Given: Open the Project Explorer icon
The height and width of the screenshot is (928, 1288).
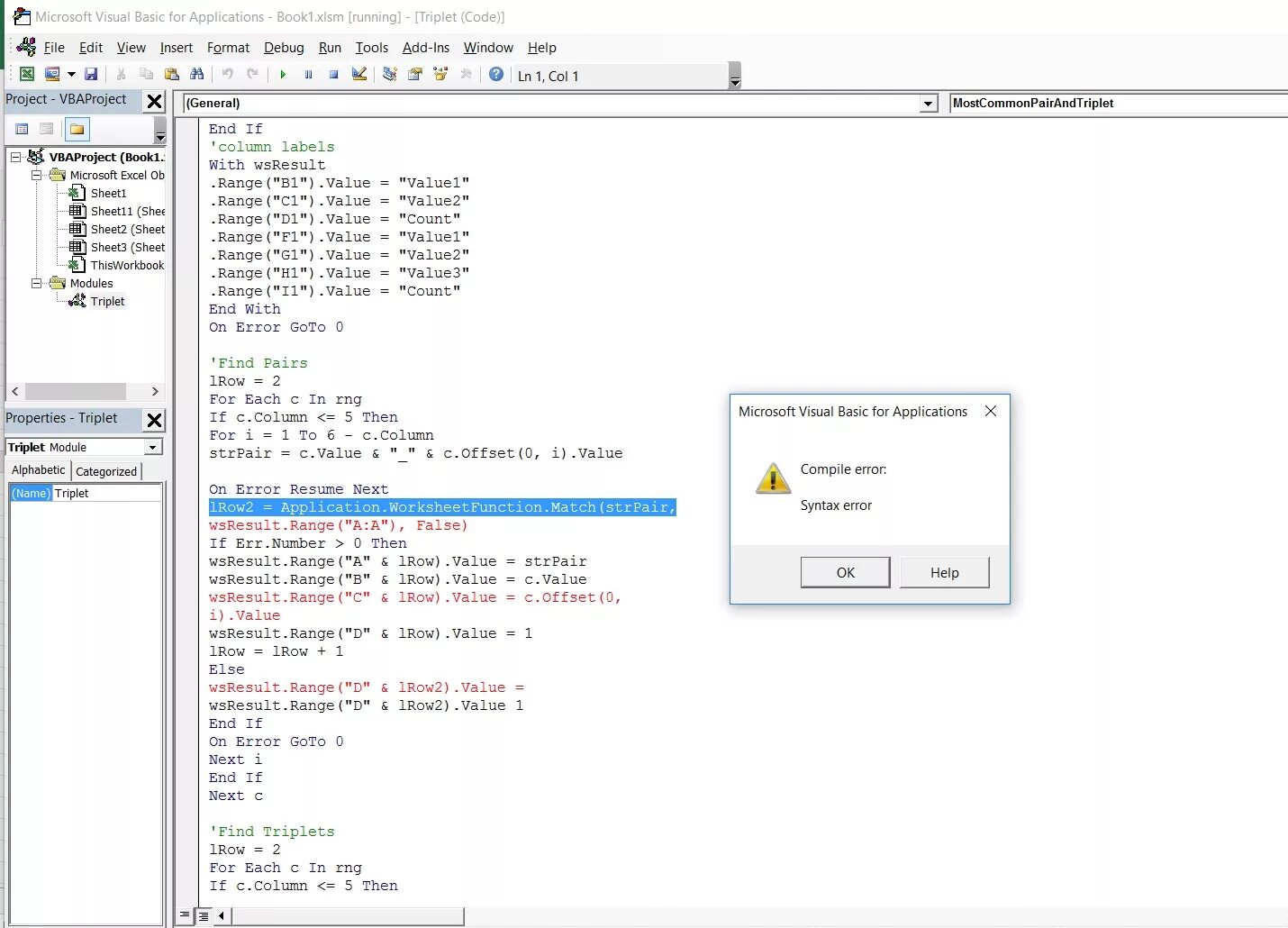Looking at the screenshot, I should (x=390, y=75).
